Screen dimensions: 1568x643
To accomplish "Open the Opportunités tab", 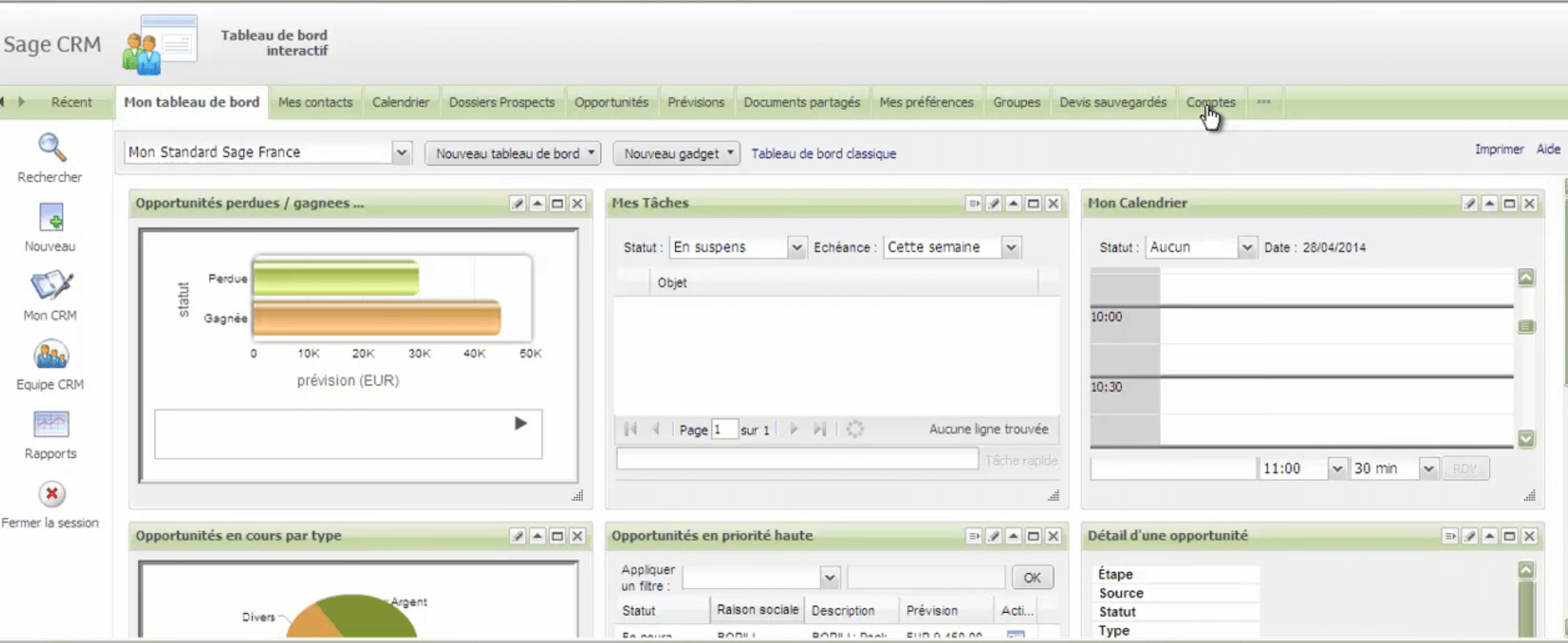I will pos(612,102).
